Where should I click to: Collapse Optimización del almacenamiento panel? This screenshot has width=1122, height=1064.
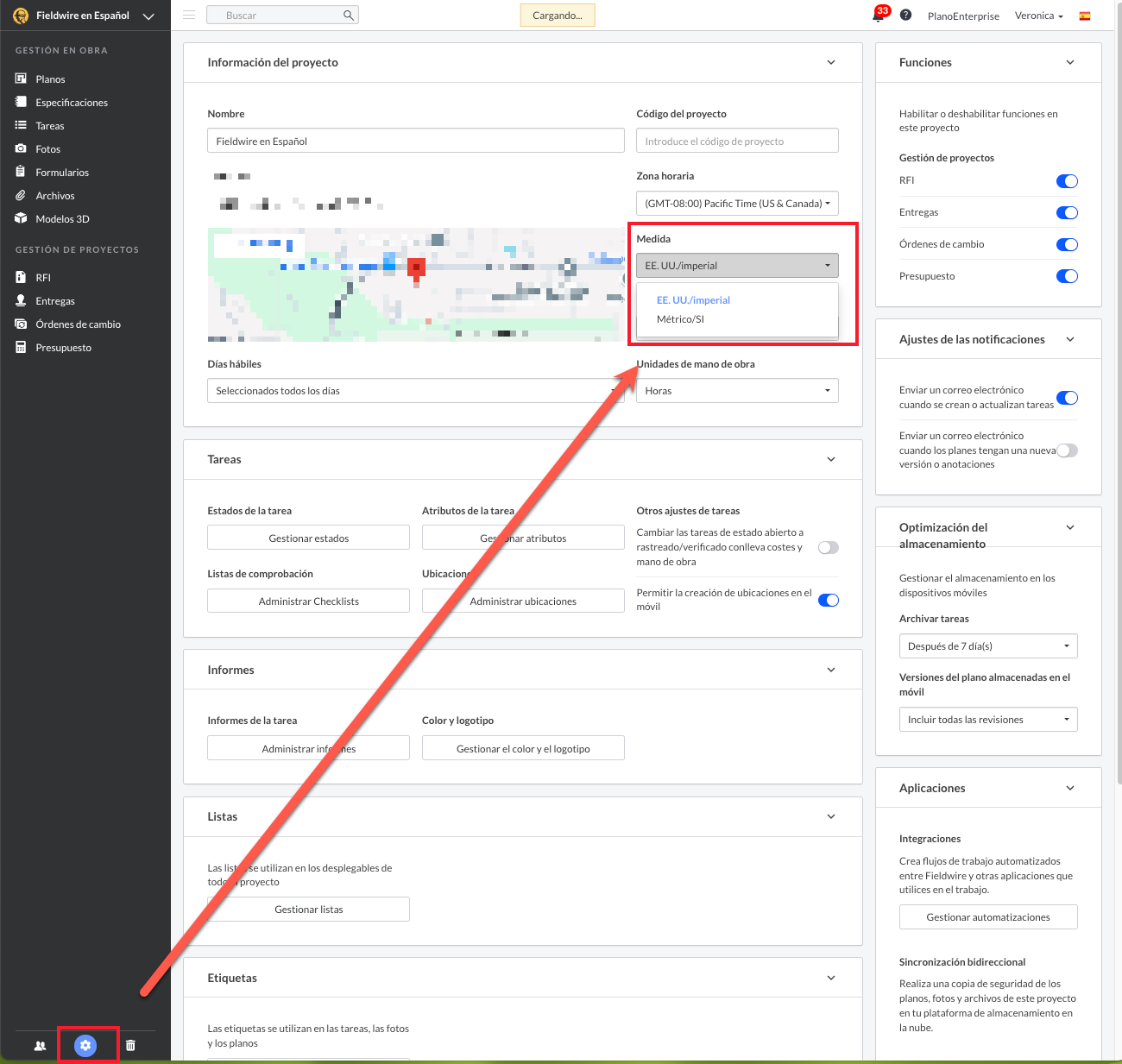coord(1070,527)
